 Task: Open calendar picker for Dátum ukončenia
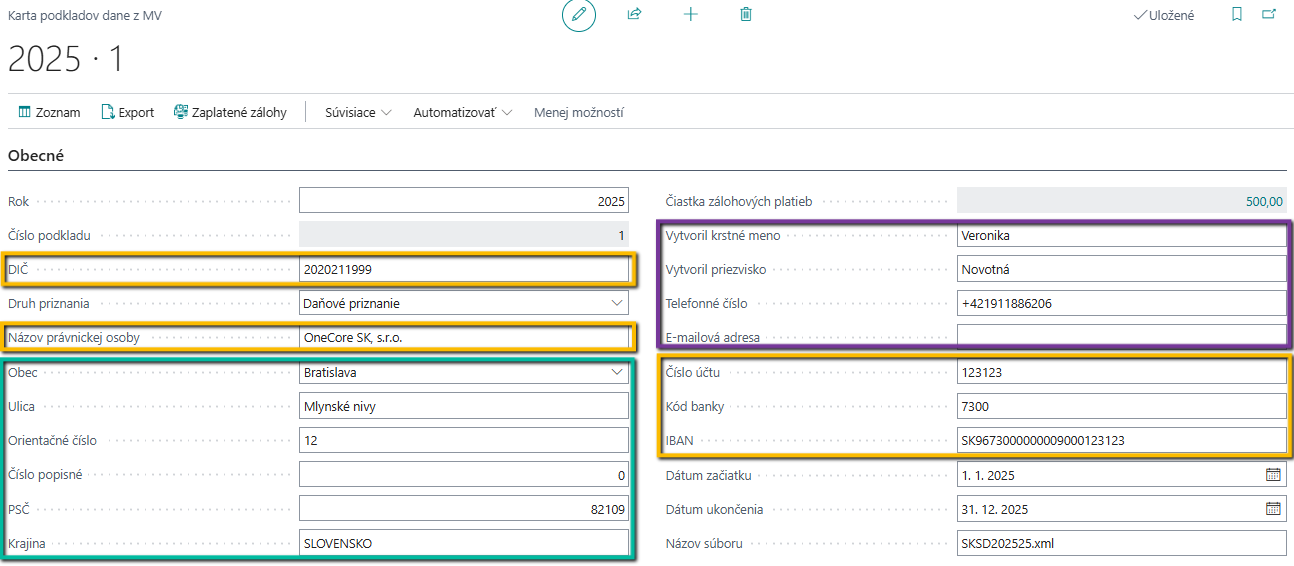click(1273, 509)
